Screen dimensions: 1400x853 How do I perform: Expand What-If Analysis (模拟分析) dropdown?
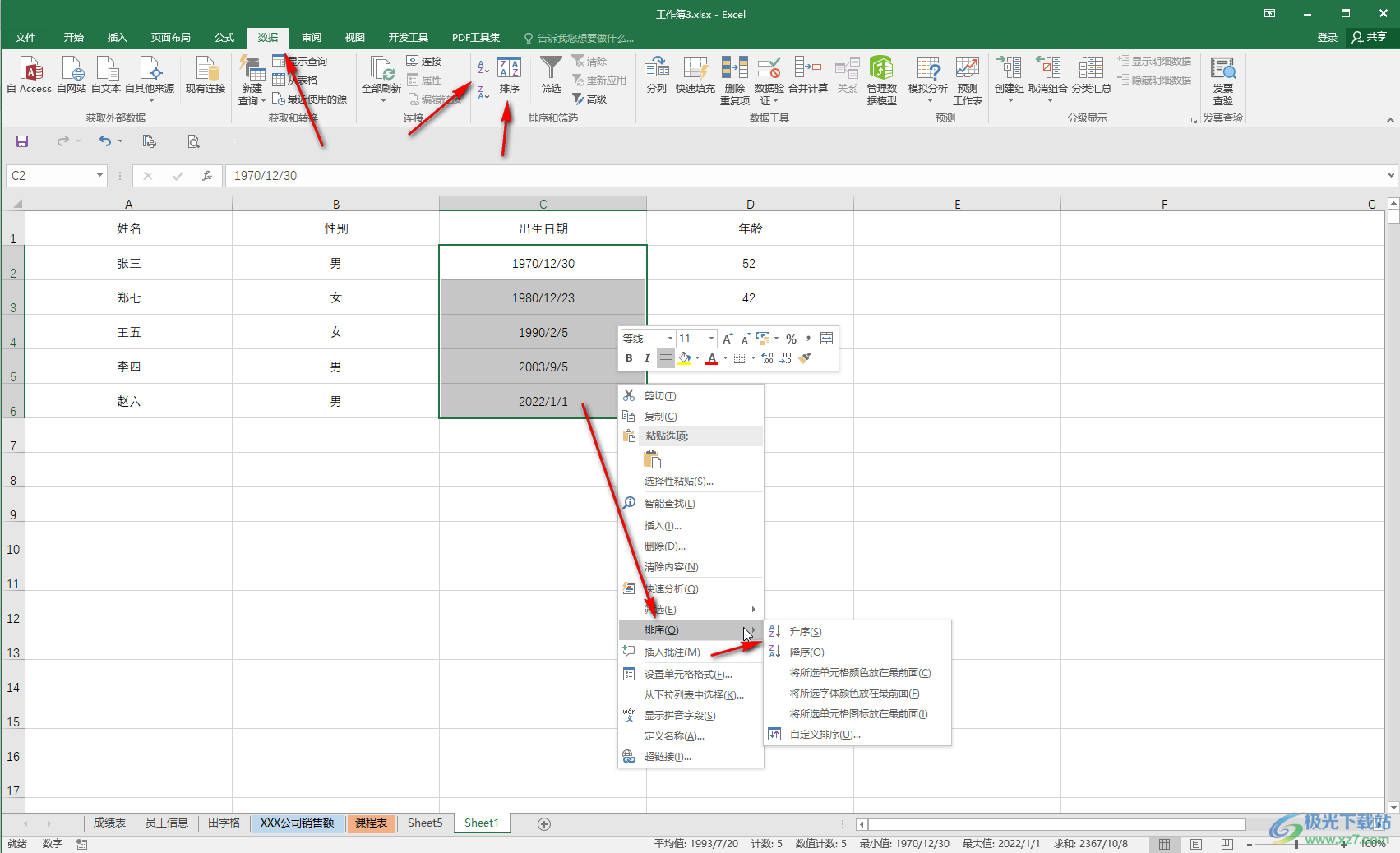pos(930,100)
